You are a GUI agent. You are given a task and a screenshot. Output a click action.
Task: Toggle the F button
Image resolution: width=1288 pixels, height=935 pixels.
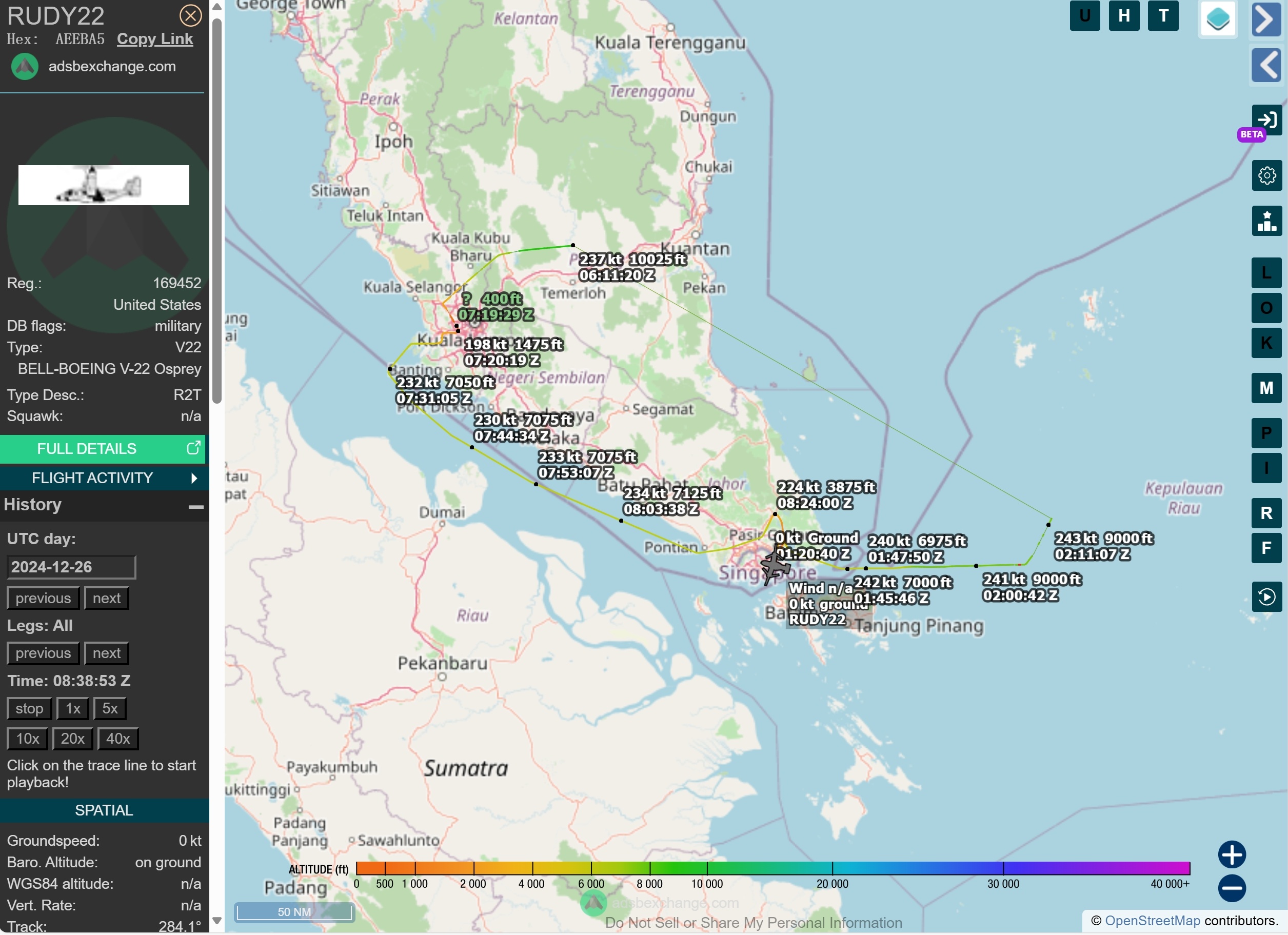coord(1266,548)
